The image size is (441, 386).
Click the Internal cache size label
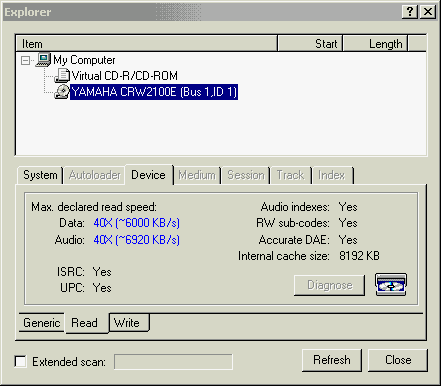click(x=284, y=256)
